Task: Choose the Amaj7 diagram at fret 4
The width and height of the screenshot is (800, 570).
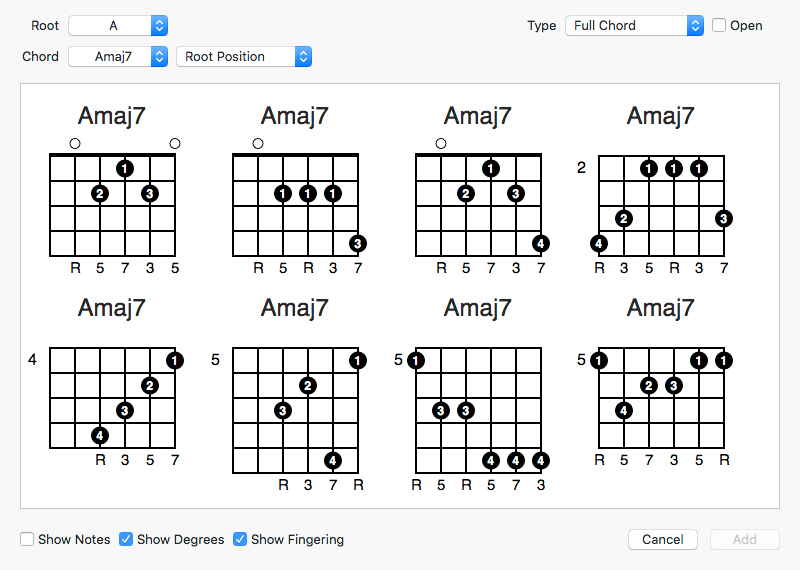Action: pyautogui.click(x=112, y=398)
